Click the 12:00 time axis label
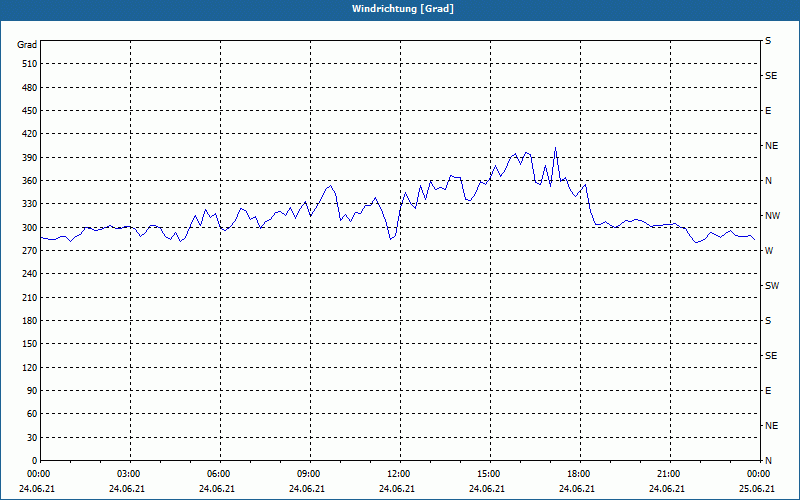 tap(398, 473)
